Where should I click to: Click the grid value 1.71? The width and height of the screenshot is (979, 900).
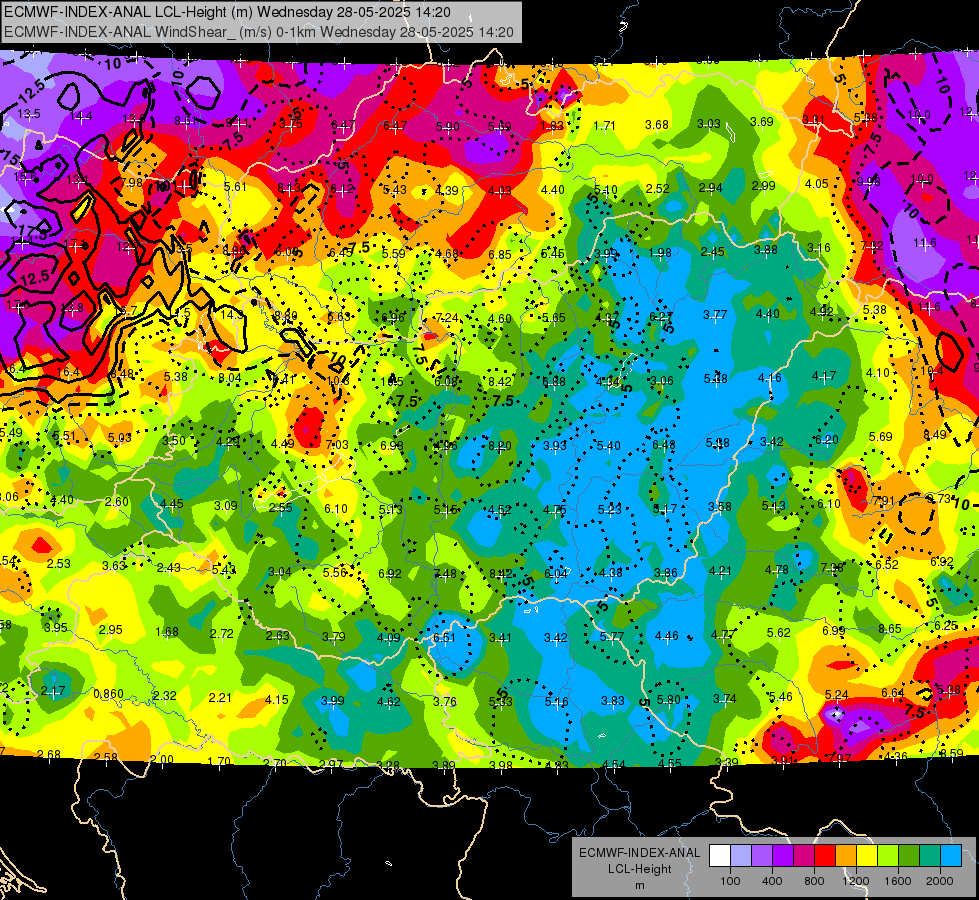[x=604, y=126]
